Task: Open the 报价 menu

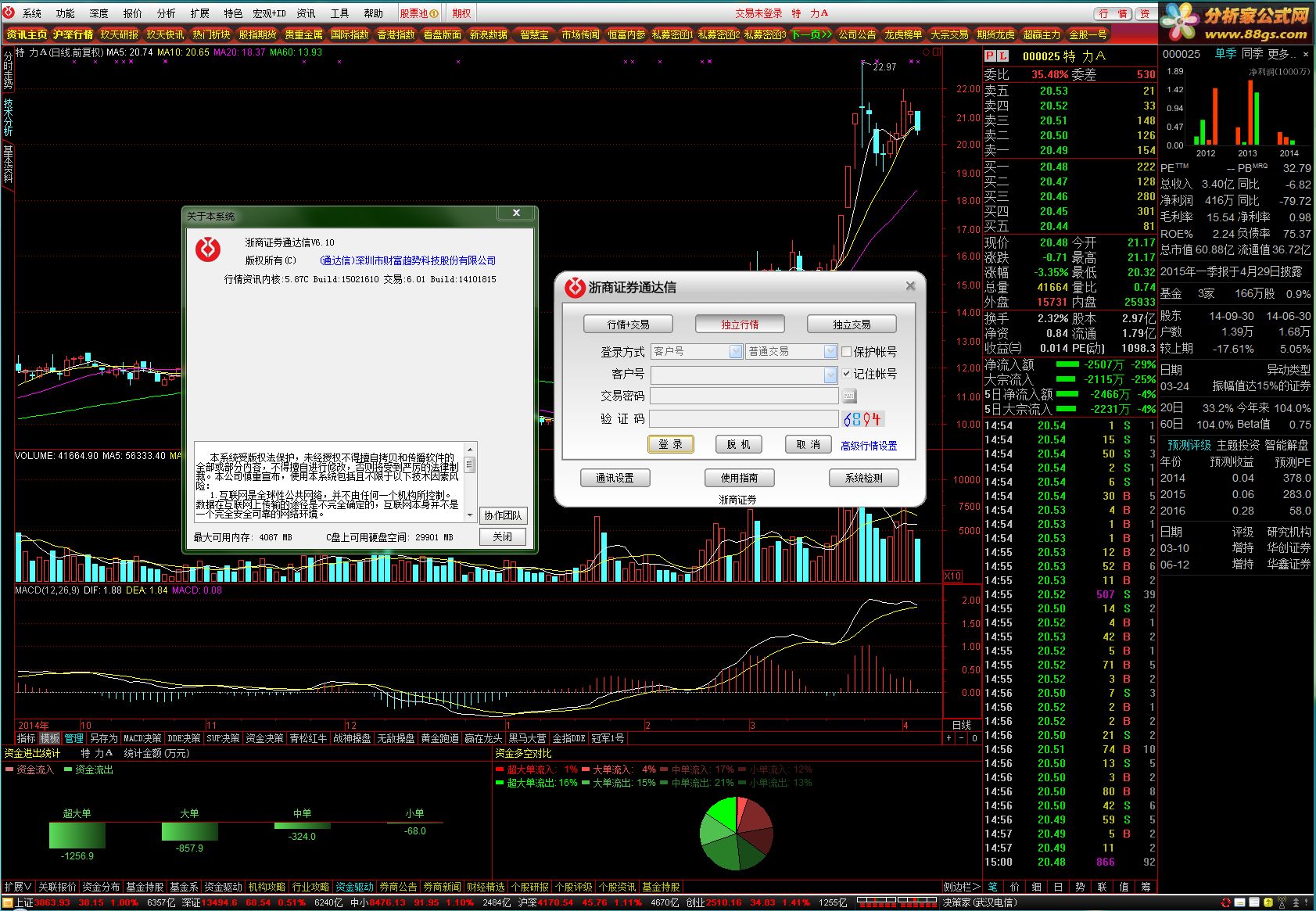Action: [x=133, y=13]
